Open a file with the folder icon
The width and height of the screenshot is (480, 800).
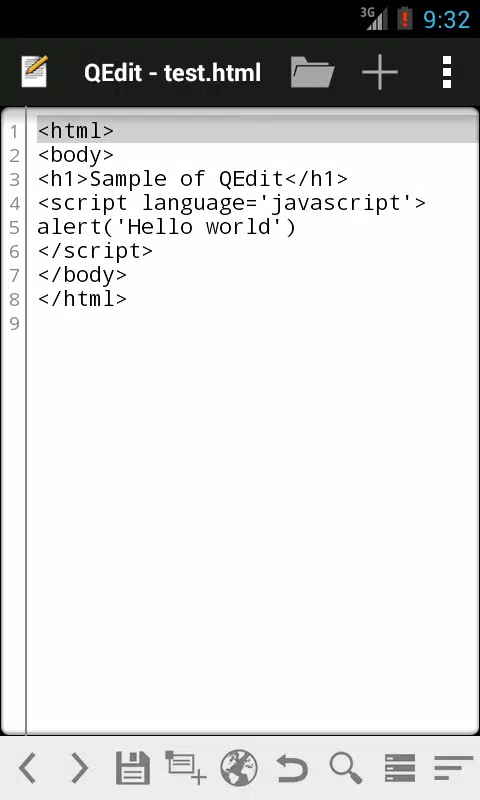(x=312, y=72)
